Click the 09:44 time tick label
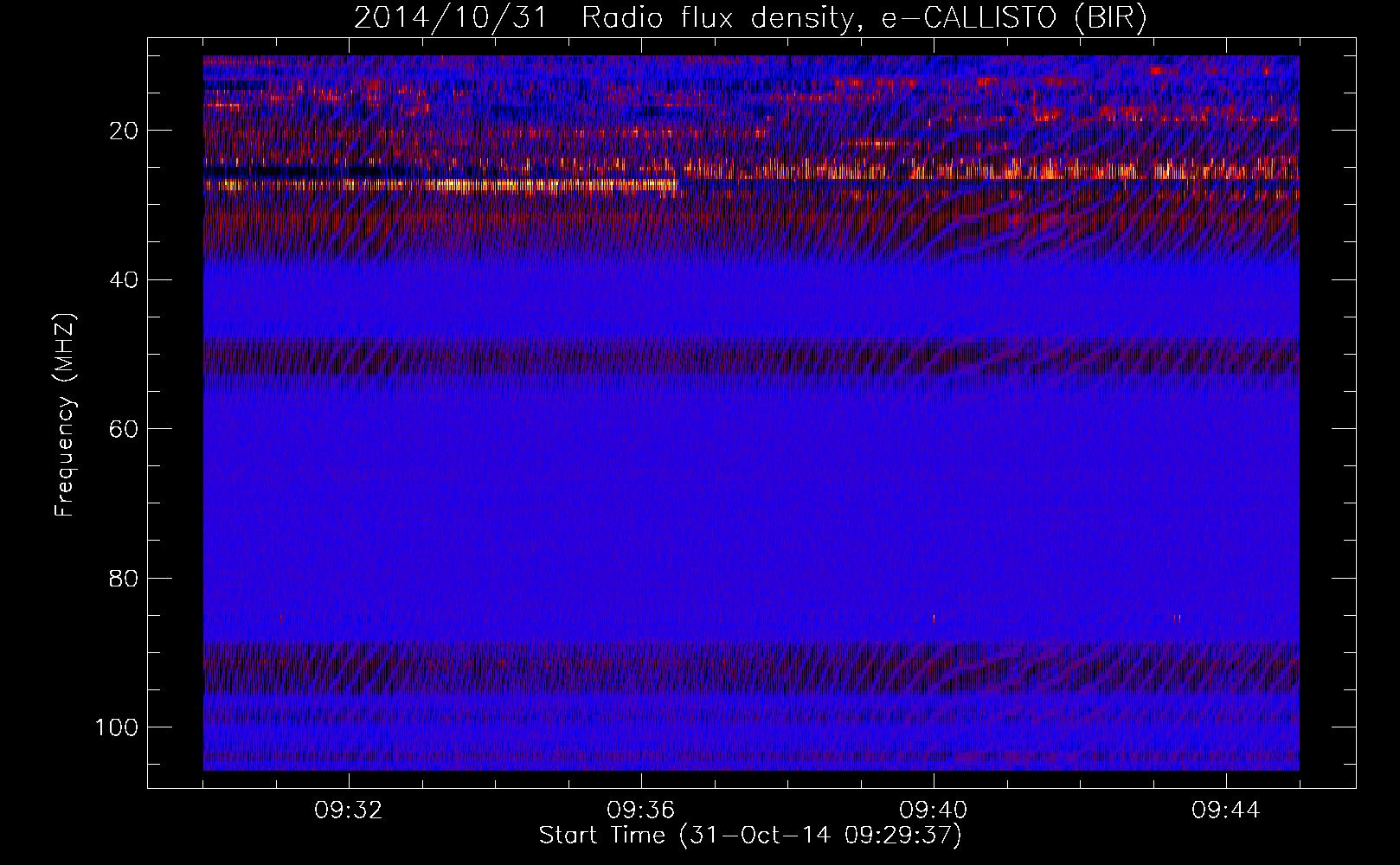This screenshot has height=865, width=1400. pyautogui.click(x=1226, y=811)
